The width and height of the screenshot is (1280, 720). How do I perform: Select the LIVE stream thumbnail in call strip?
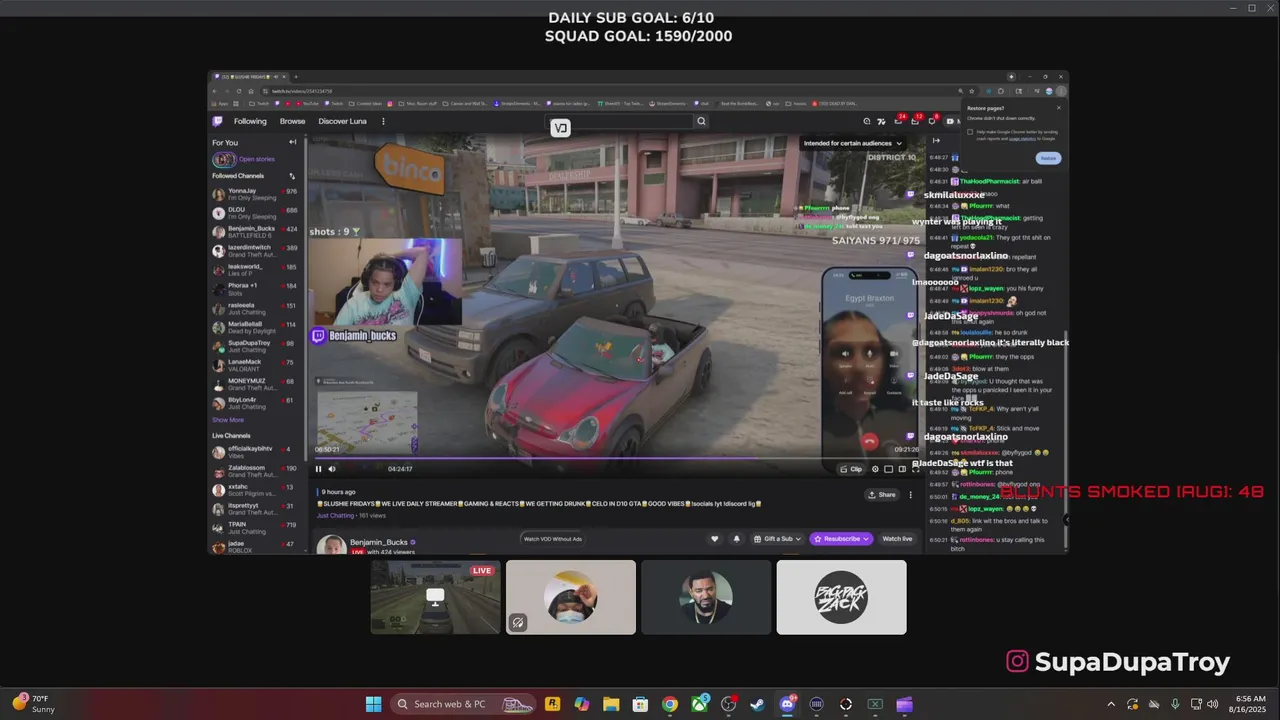click(435, 597)
